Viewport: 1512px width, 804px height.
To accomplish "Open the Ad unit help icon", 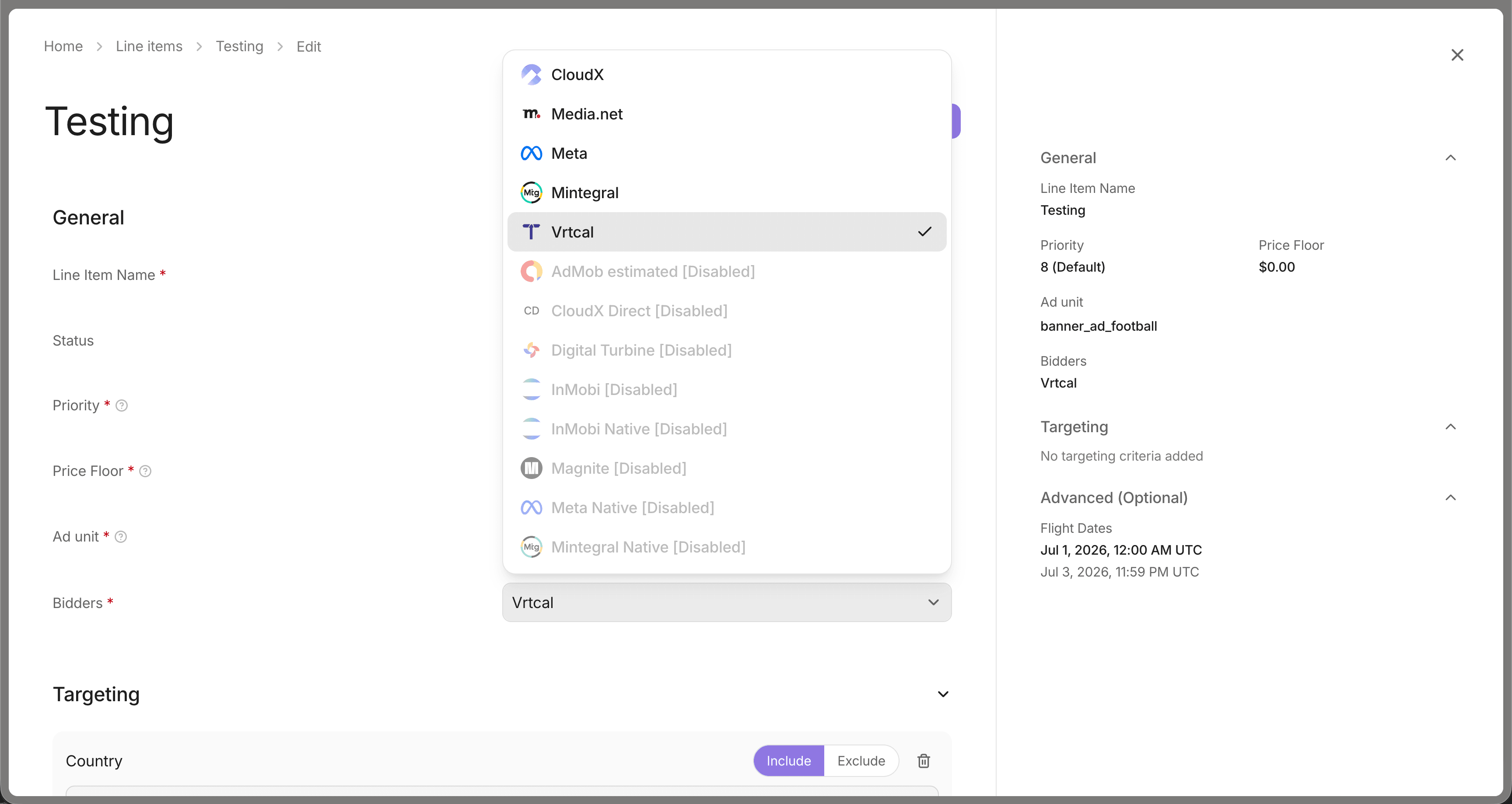I will [120, 537].
